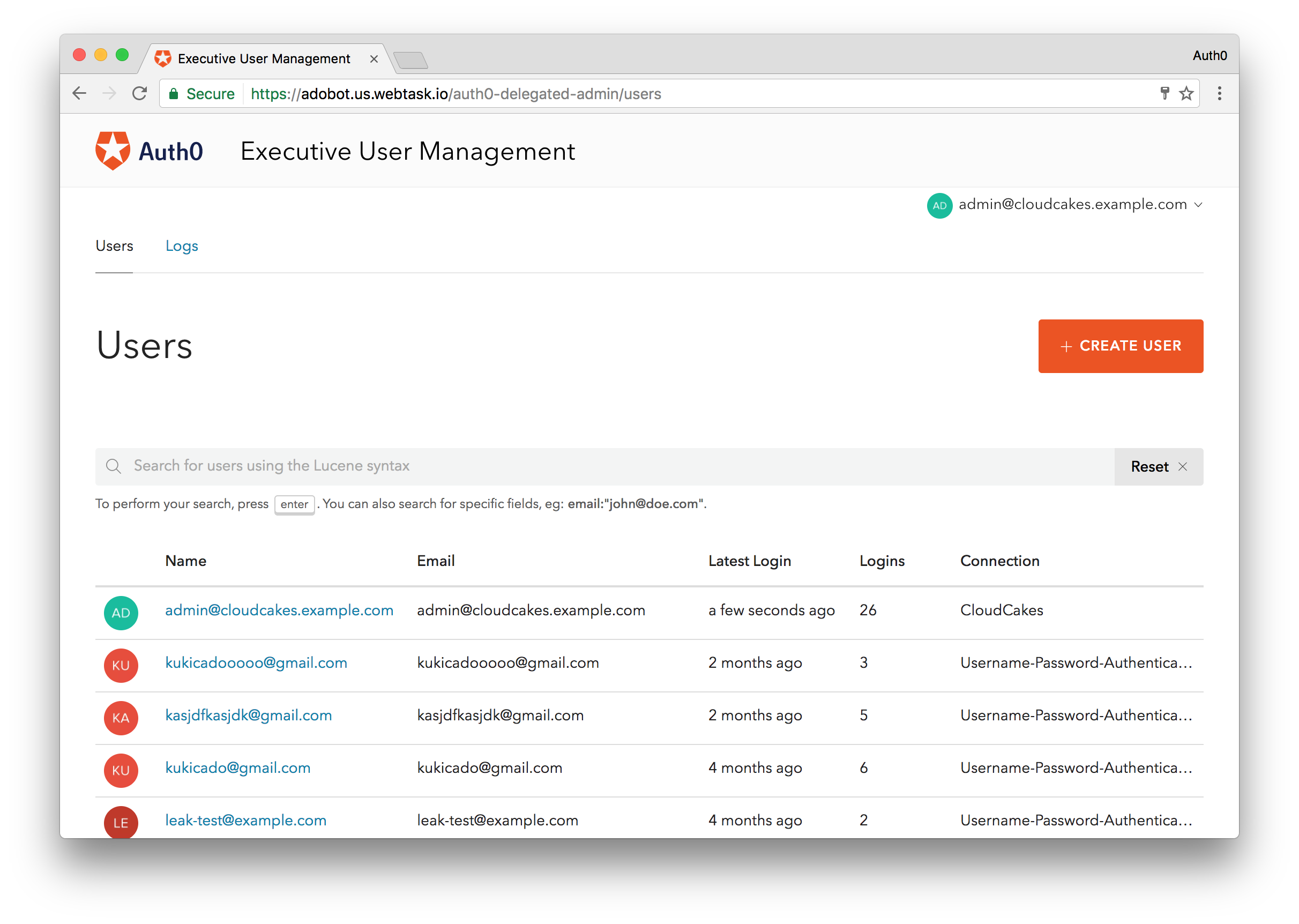
Task: Click the KA avatar for kasjdfkasjdk user
Action: coord(121,718)
